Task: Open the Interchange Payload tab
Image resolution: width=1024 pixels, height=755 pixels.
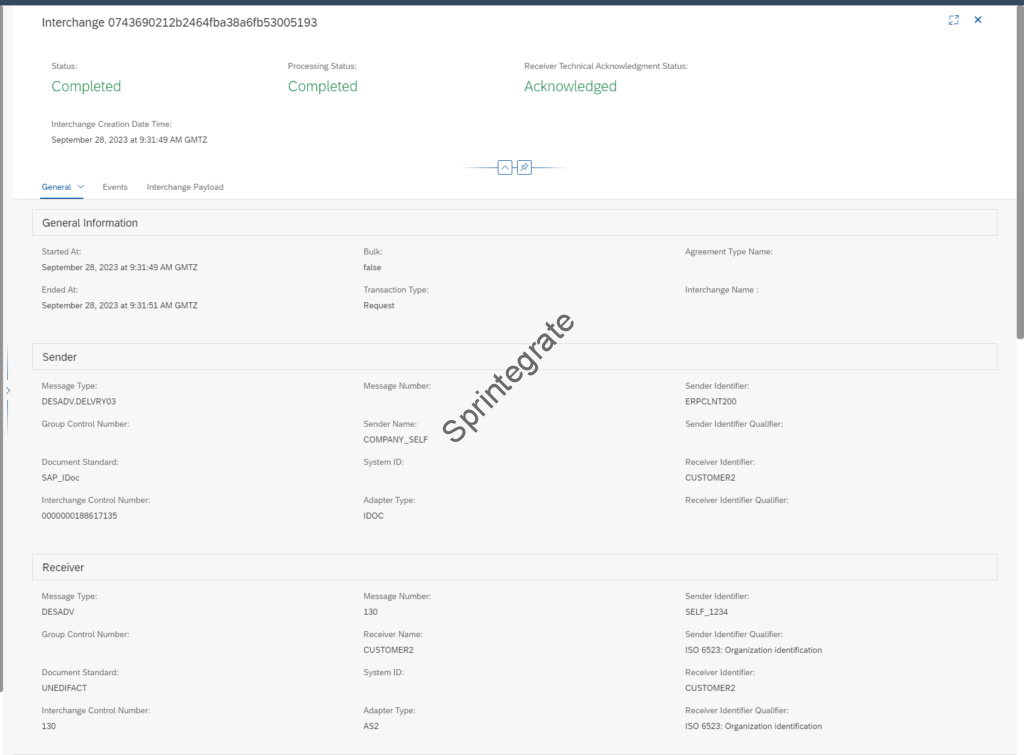Action: [x=185, y=186]
